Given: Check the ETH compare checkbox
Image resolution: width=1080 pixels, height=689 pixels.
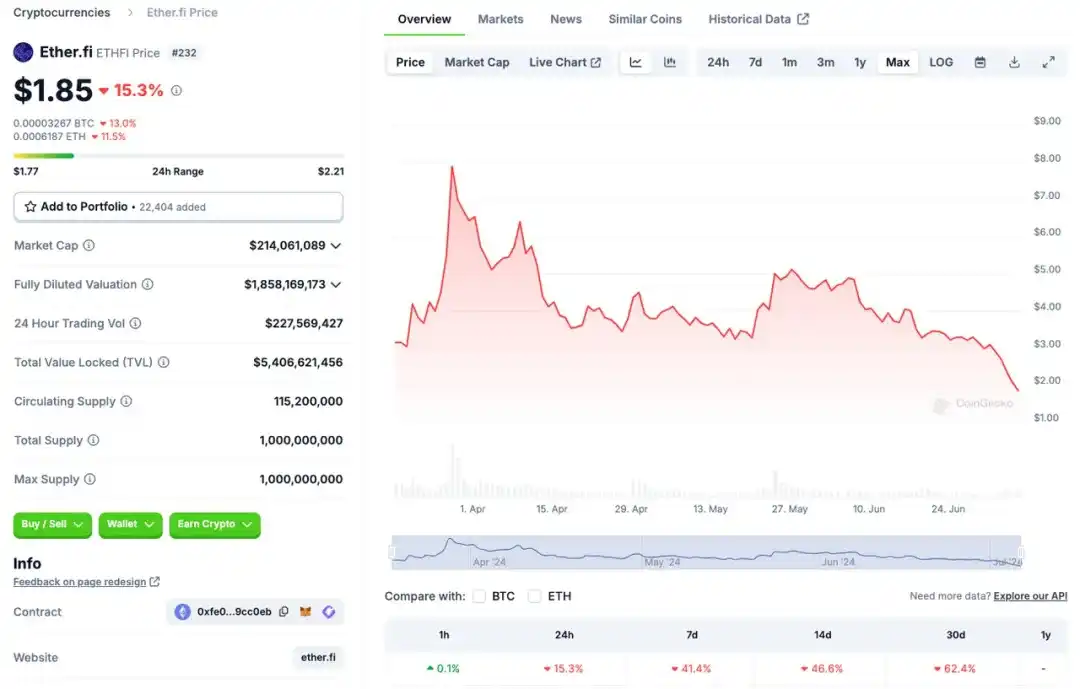Looking at the screenshot, I should pyautogui.click(x=535, y=596).
